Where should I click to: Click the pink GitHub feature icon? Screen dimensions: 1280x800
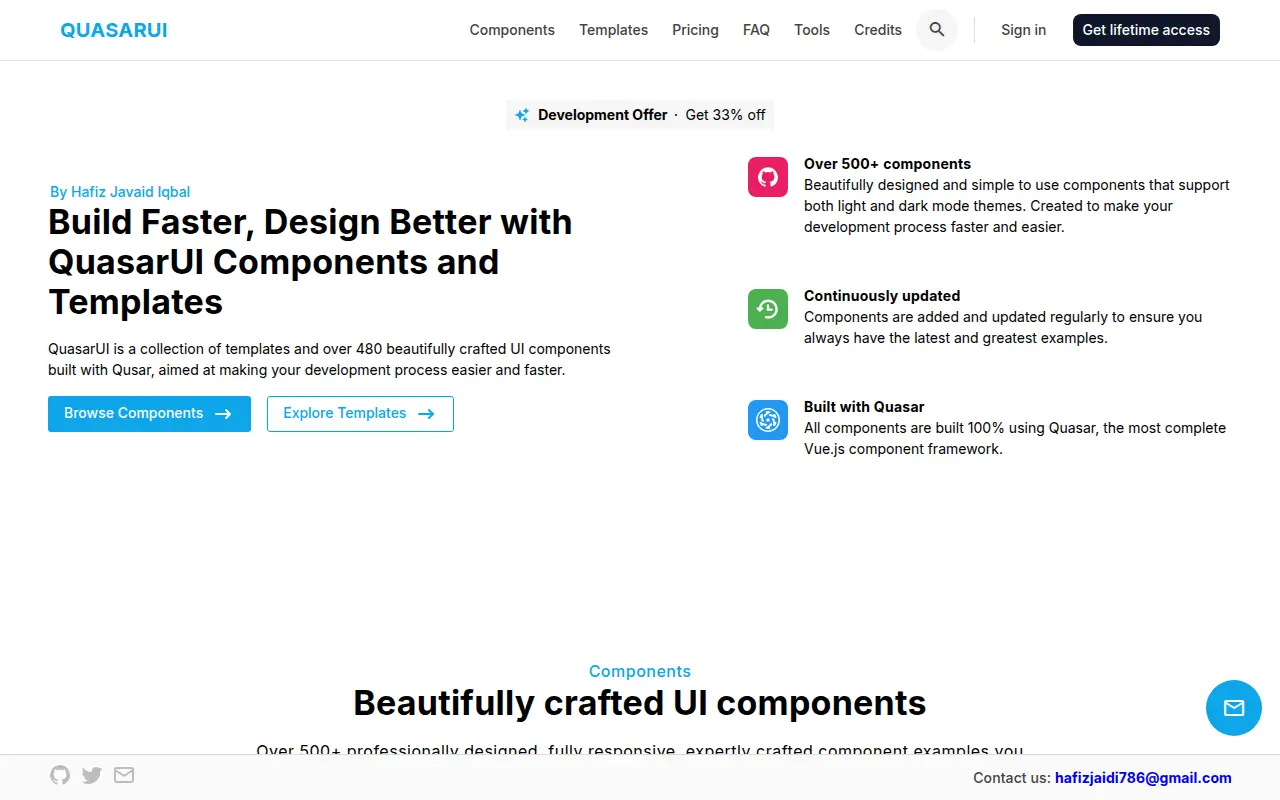pos(768,177)
